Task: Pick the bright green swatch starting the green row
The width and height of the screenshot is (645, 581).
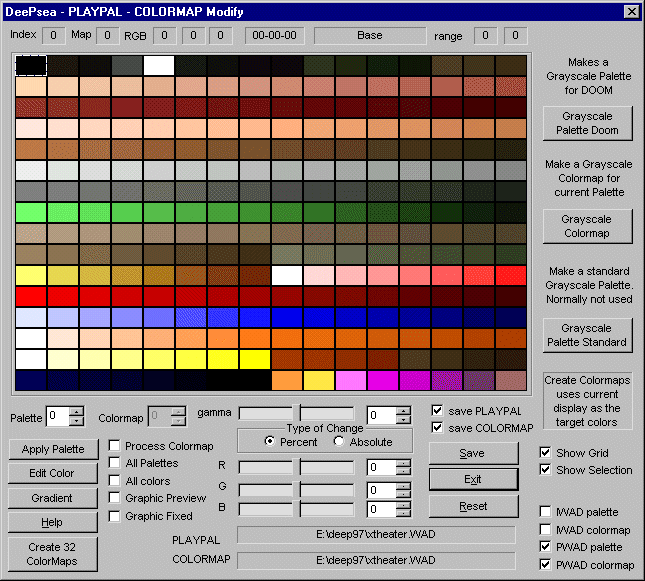Action: pos(31,212)
